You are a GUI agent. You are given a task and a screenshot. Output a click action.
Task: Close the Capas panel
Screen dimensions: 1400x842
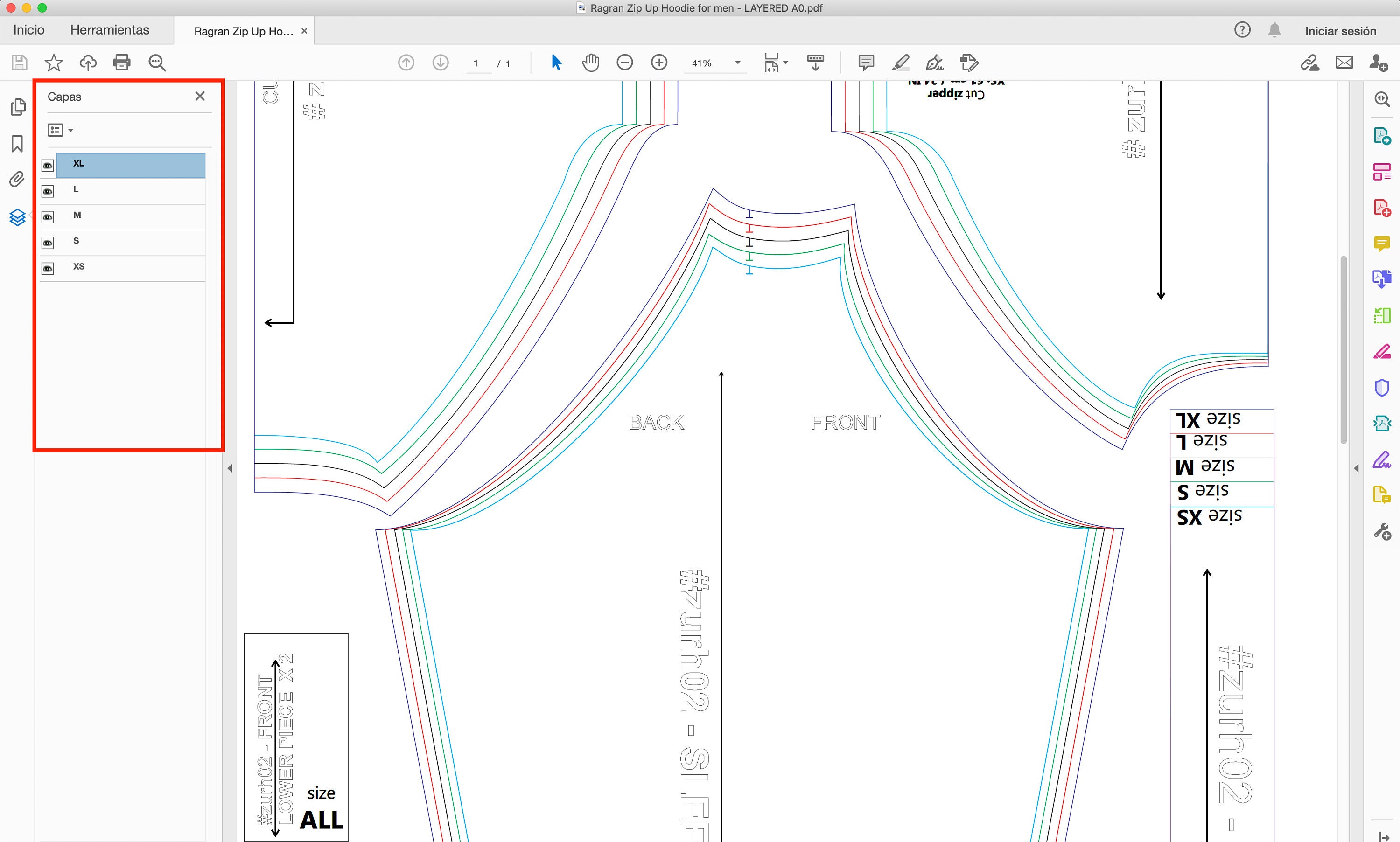pyautogui.click(x=200, y=97)
